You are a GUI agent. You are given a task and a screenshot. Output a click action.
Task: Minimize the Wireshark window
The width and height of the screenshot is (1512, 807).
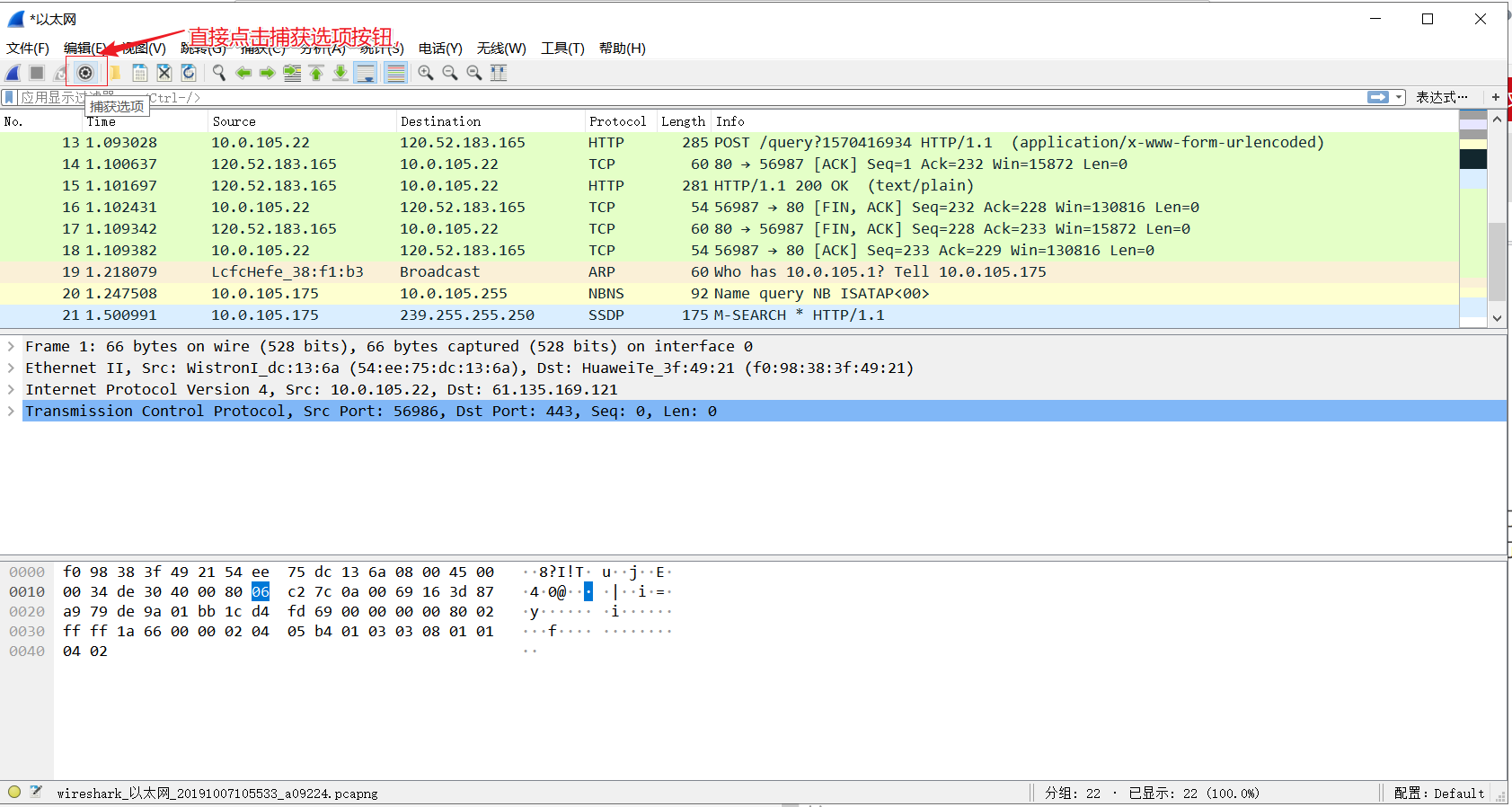tap(1375, 19)
